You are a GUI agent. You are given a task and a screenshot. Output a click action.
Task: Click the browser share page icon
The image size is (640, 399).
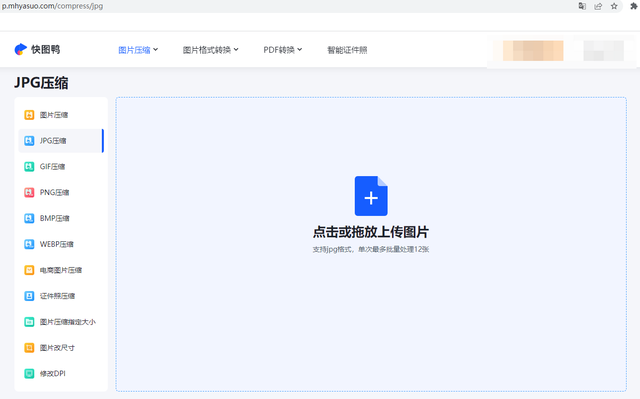598,6
